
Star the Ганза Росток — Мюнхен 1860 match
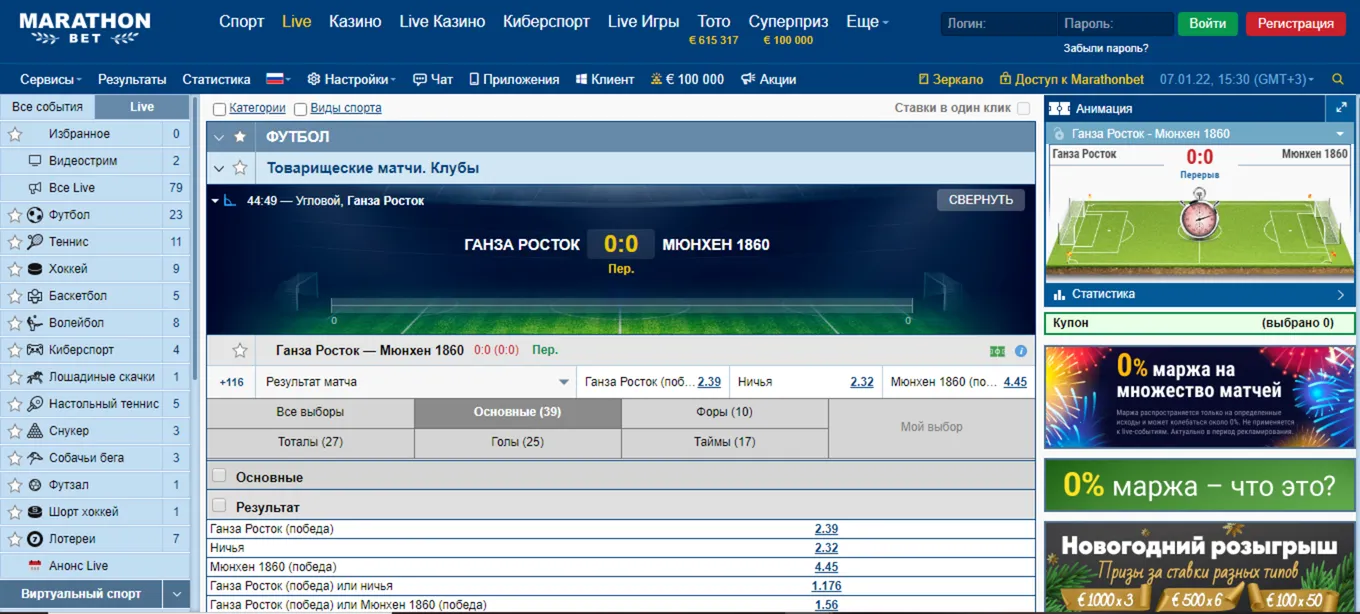240,350
